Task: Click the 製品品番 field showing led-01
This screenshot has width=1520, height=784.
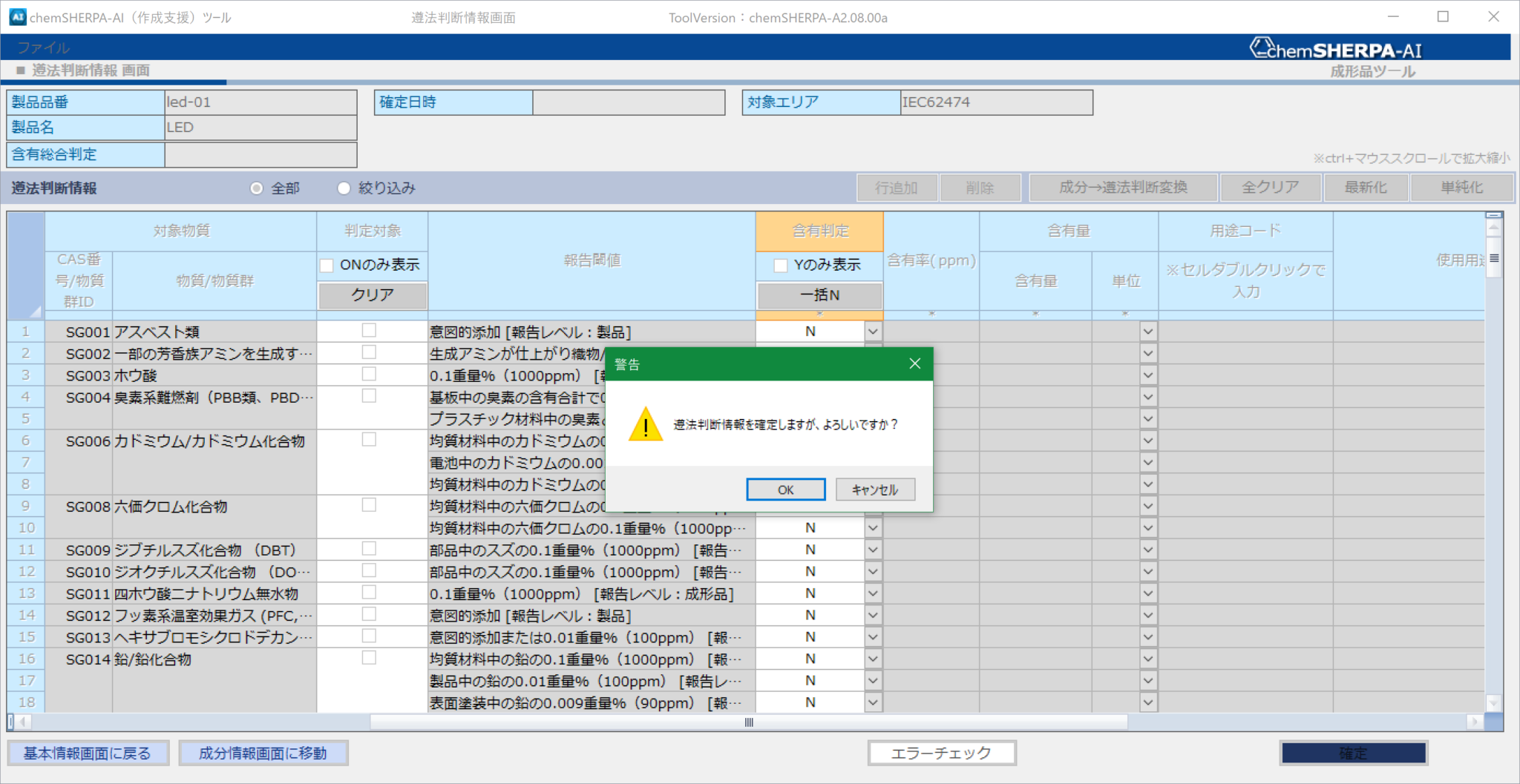Action: (x=260, y=102)
